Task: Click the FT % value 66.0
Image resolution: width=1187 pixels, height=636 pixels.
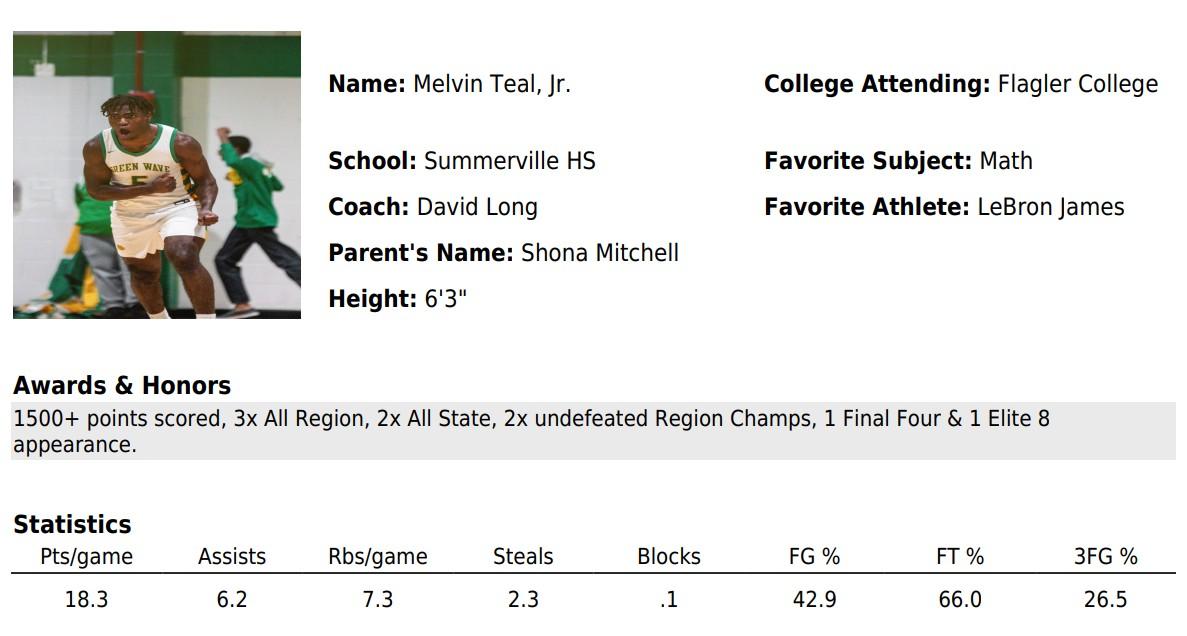Action: 960,600
